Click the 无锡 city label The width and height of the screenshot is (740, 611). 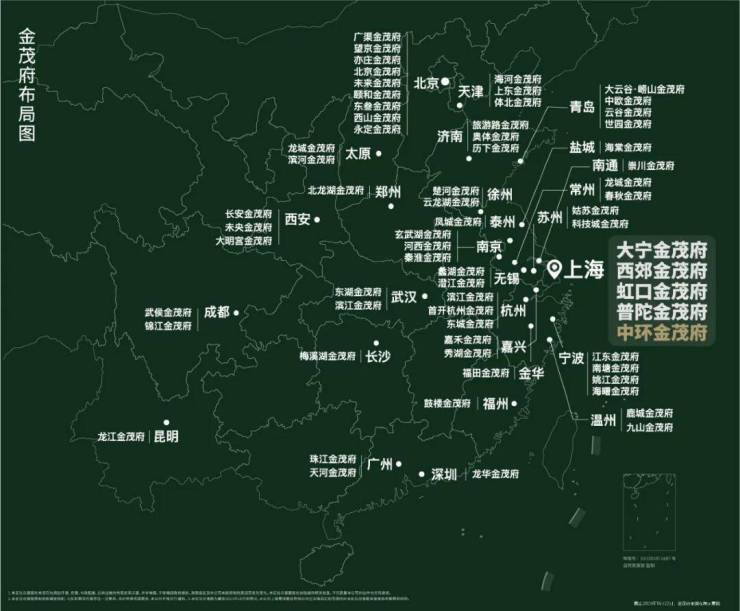(x=506, y=278)
